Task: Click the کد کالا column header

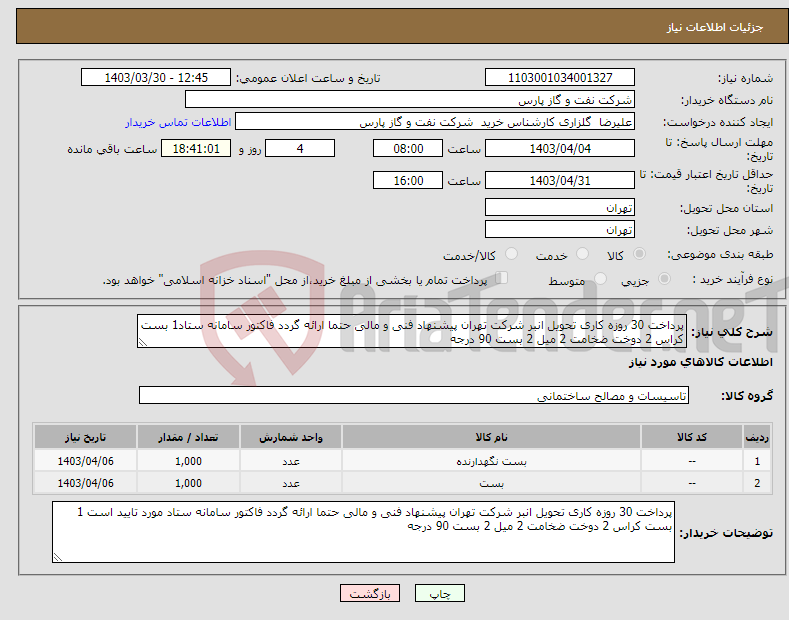Action: coord(692,437)
